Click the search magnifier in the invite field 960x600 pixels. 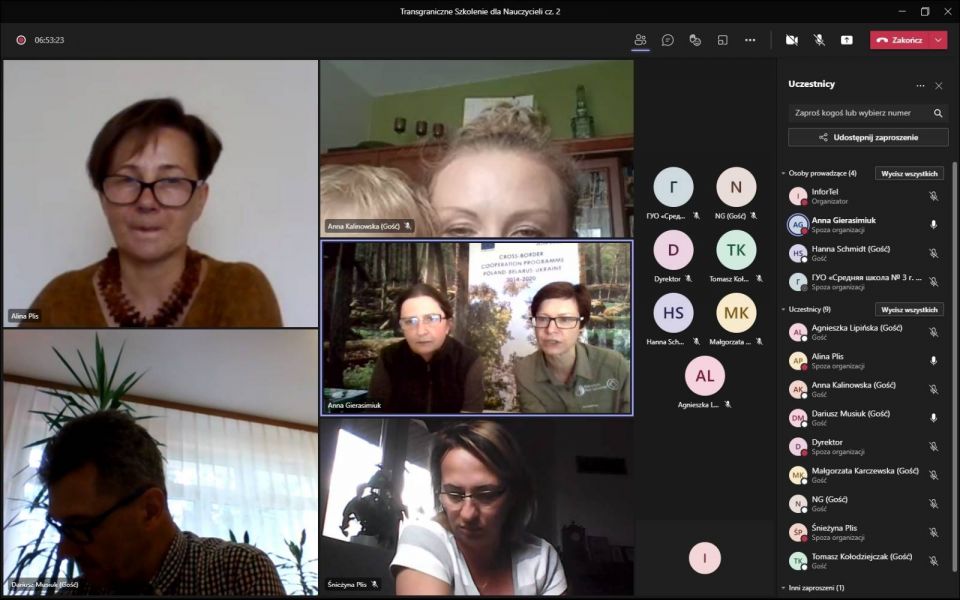tap(938, 113)
